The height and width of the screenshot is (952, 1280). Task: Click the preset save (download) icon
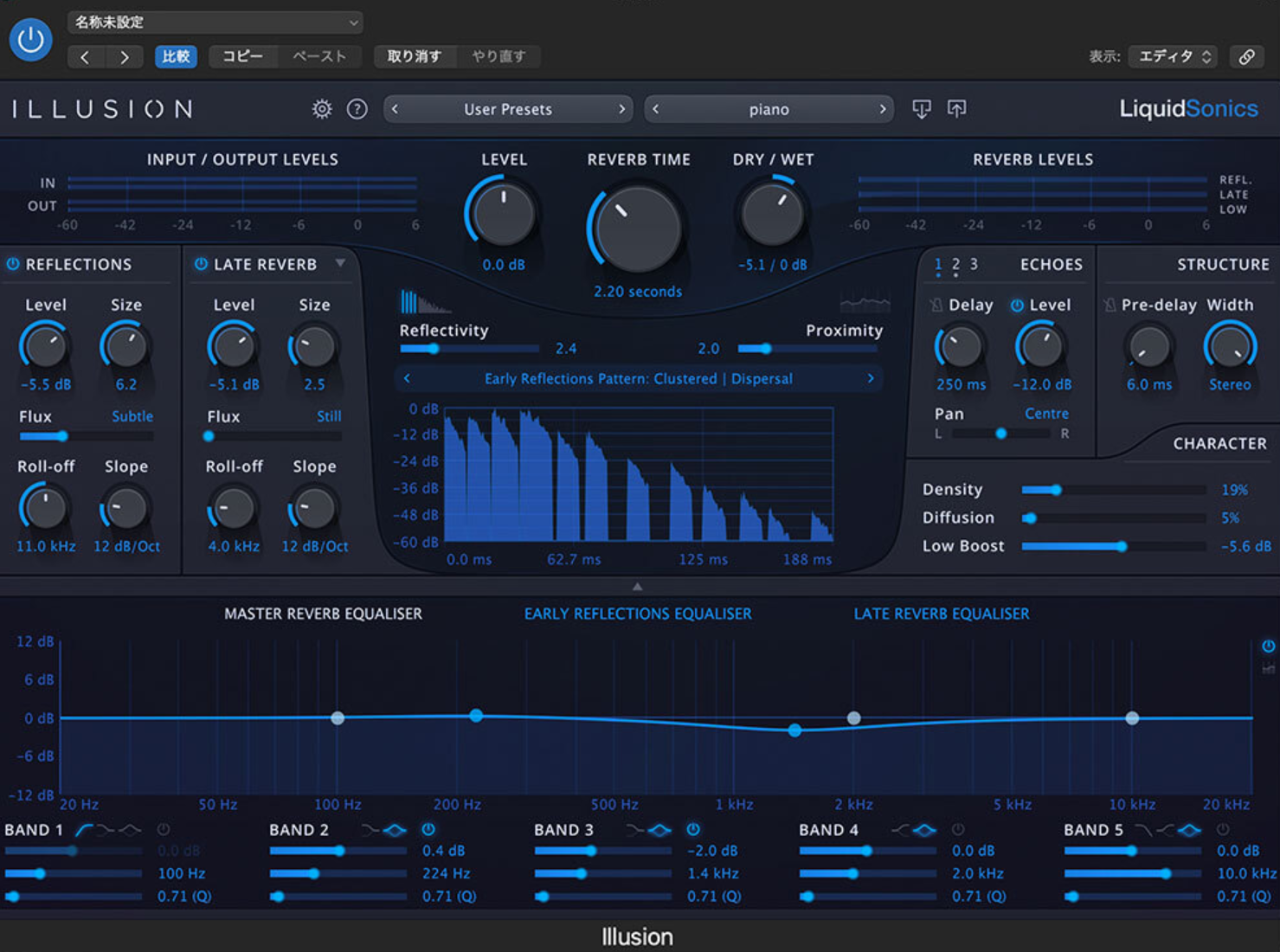click(x=922, y=109)
